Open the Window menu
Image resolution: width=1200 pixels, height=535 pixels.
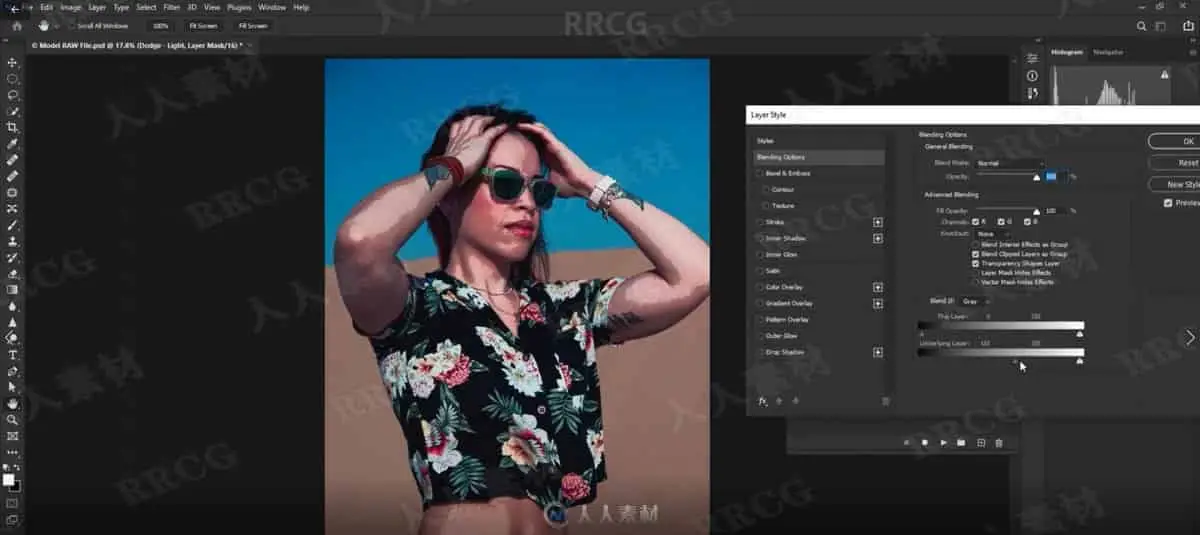tap(272, 7)
